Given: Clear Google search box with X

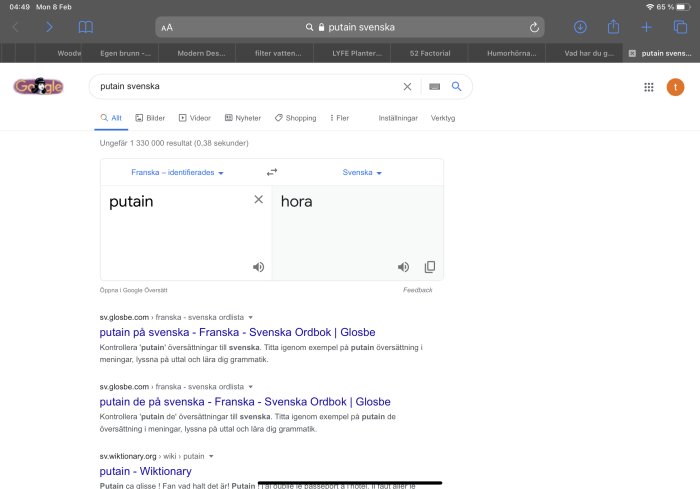Looking at the screenshot, I should 407,87.
